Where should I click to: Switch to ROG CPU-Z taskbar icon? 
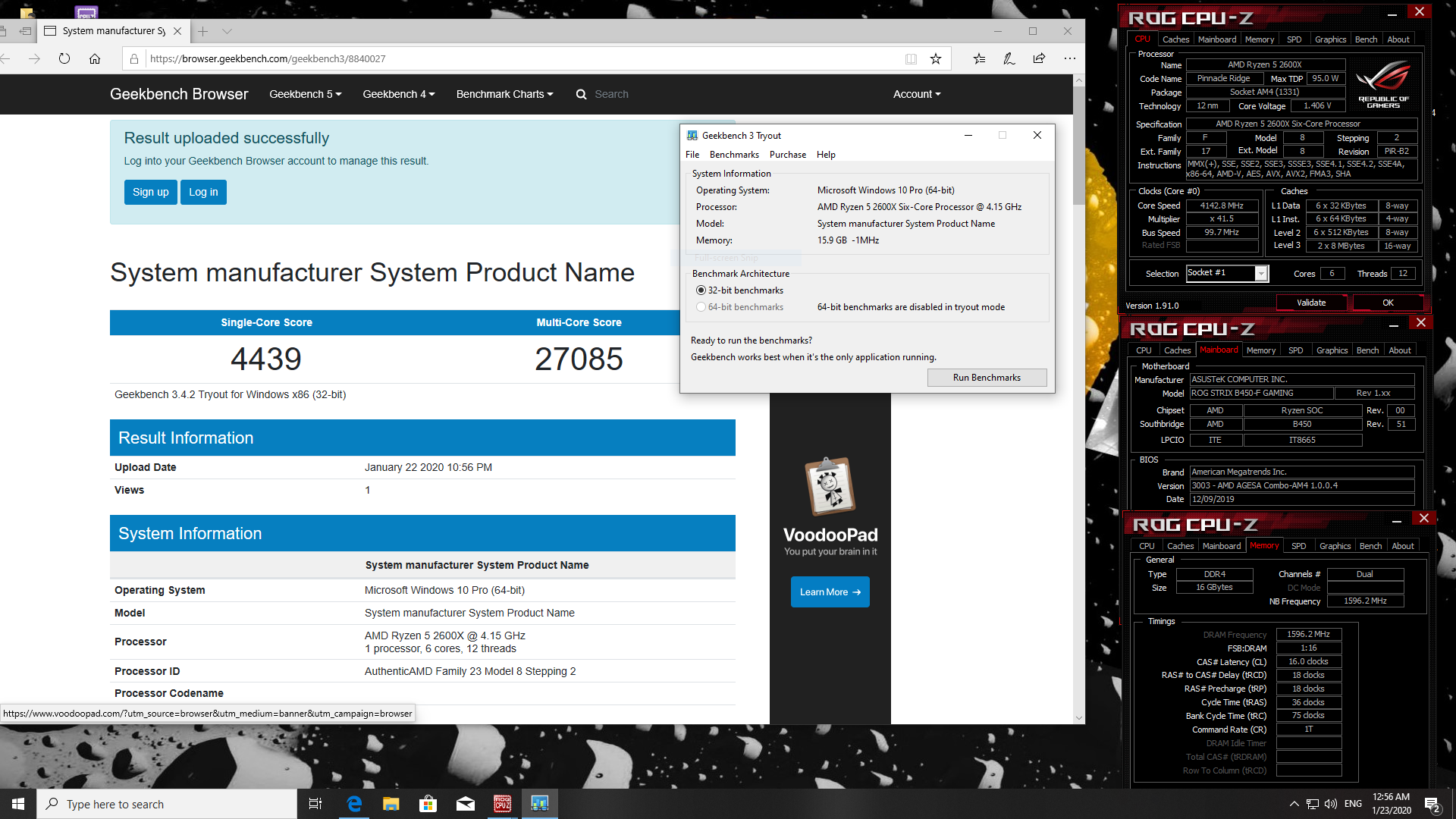[x=503, y=804]
